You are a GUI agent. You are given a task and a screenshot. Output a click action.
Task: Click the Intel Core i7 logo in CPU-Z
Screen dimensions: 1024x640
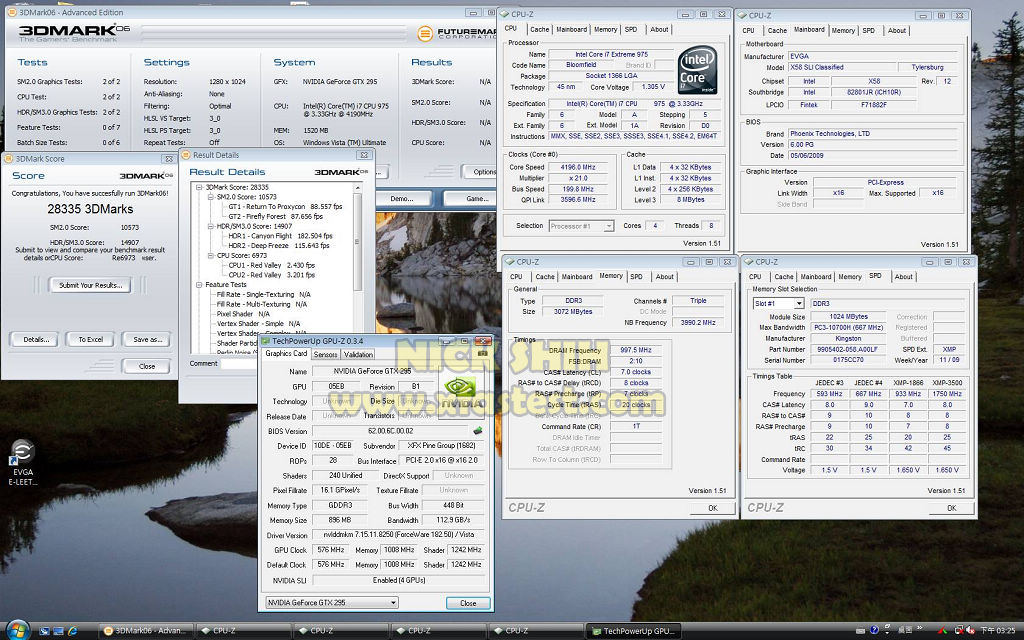tap(697, 69)
